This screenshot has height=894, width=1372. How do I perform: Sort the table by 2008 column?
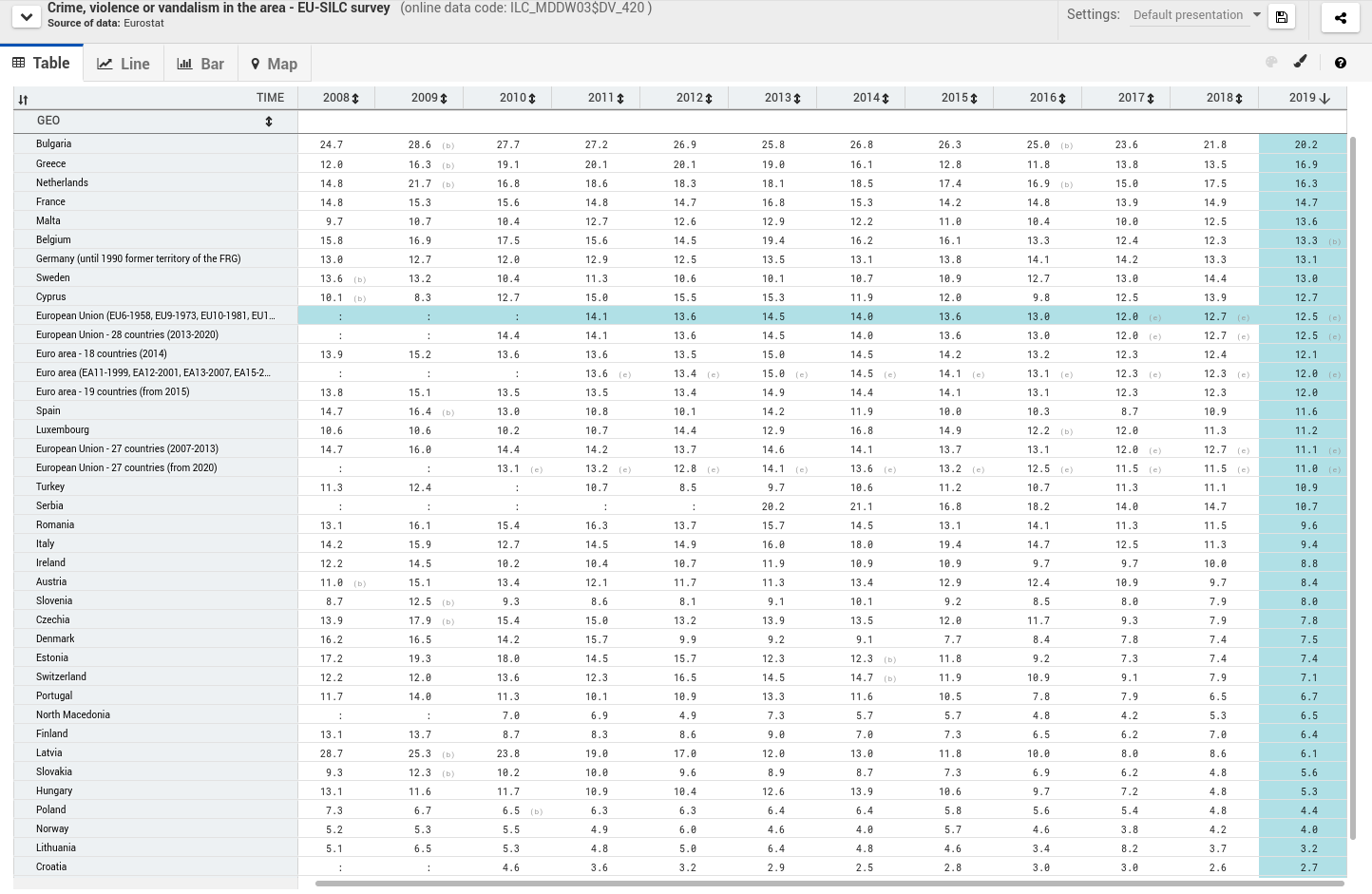tap(355, 98)
